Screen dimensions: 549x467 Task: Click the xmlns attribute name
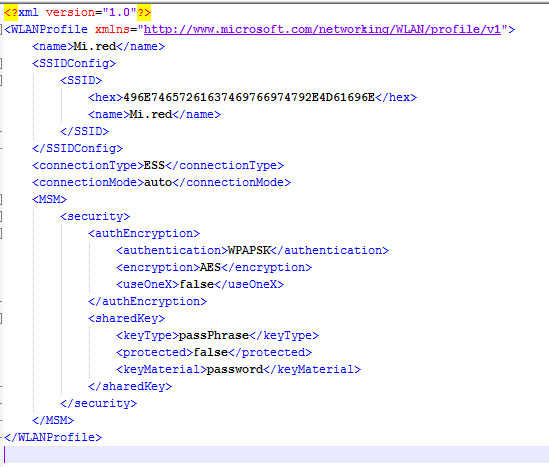coord(112,29)
